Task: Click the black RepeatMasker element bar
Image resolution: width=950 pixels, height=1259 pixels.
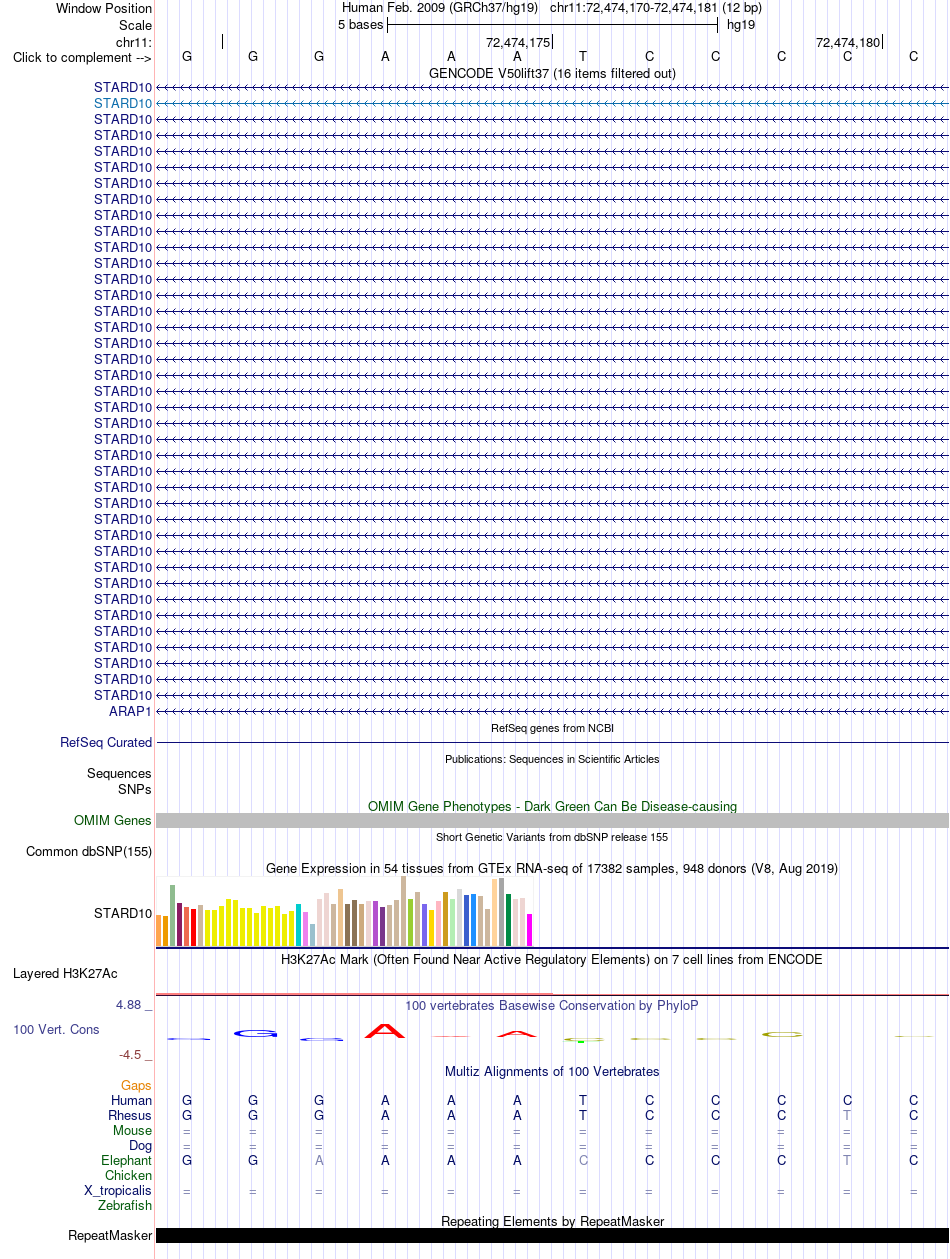Action: 552,1235
